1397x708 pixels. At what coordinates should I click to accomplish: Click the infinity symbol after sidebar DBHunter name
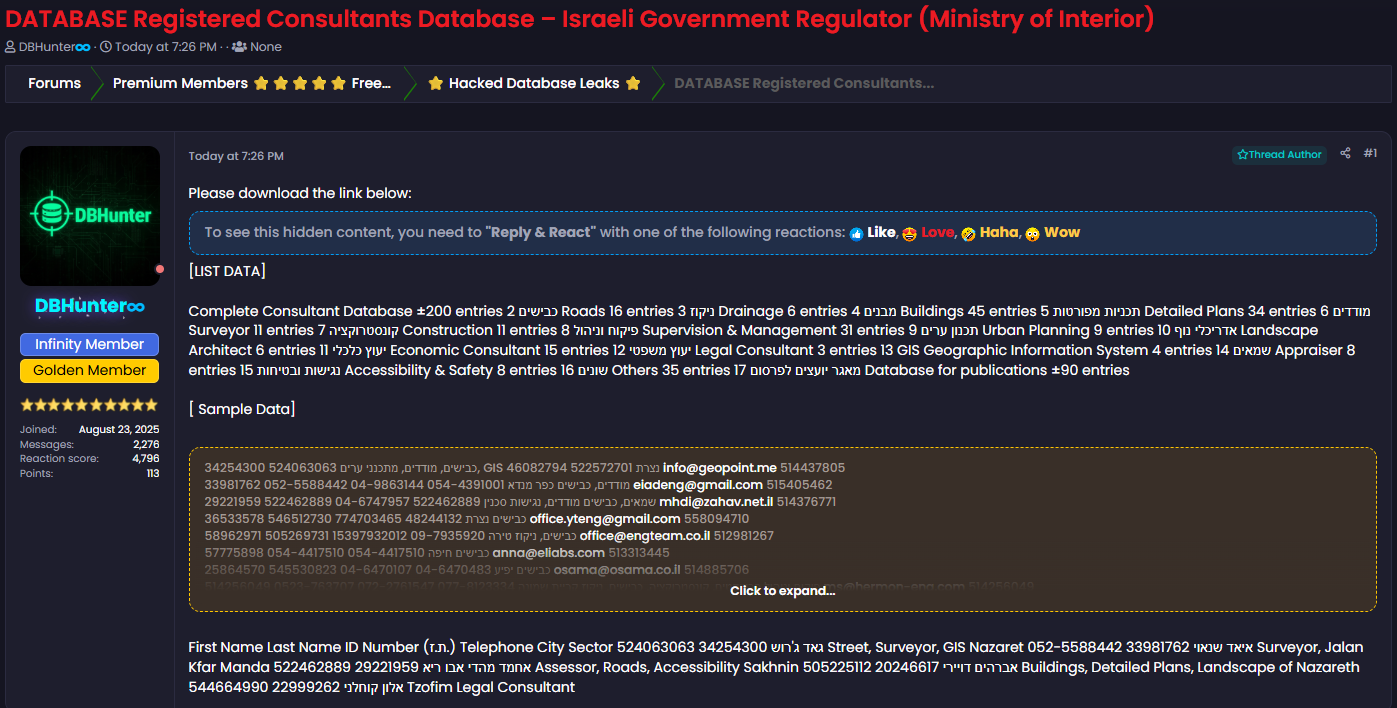click(136, 305)
